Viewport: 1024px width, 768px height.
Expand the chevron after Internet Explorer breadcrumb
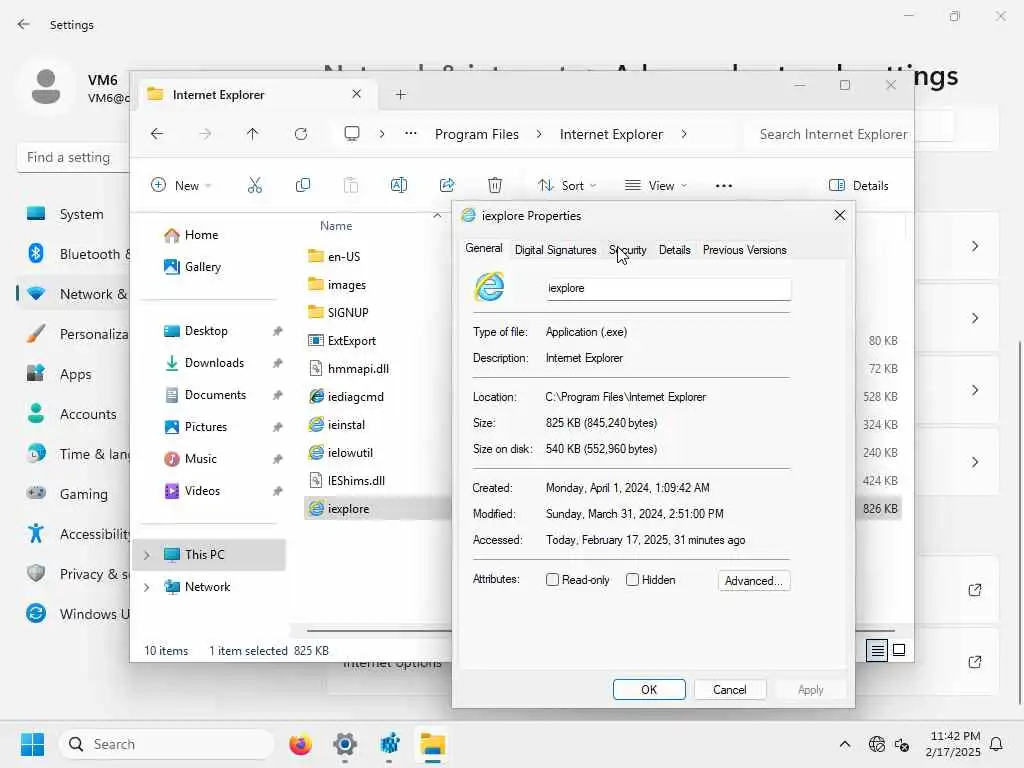point(684,134)
